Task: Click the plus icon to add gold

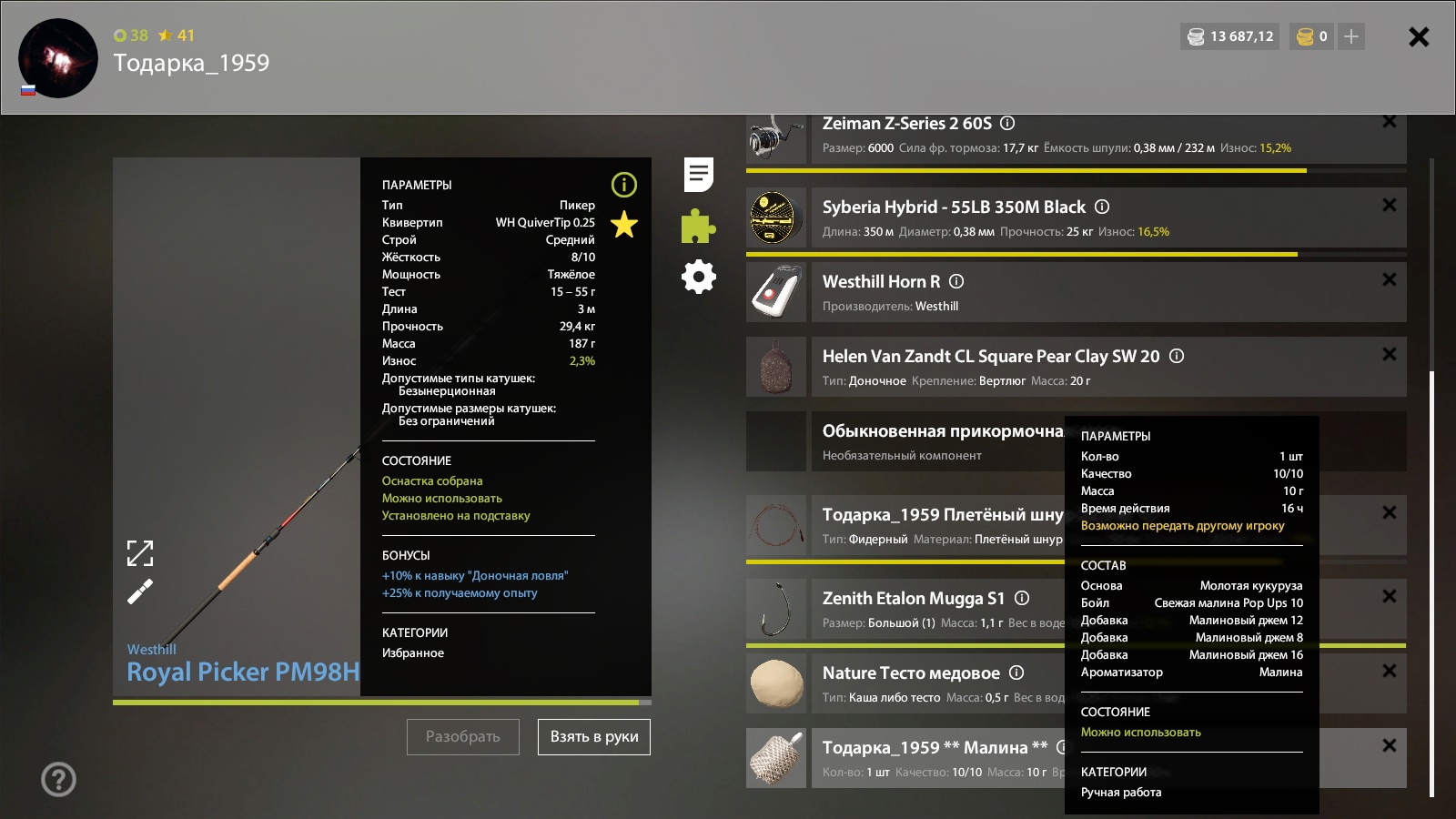Action: pos(1351,36)
